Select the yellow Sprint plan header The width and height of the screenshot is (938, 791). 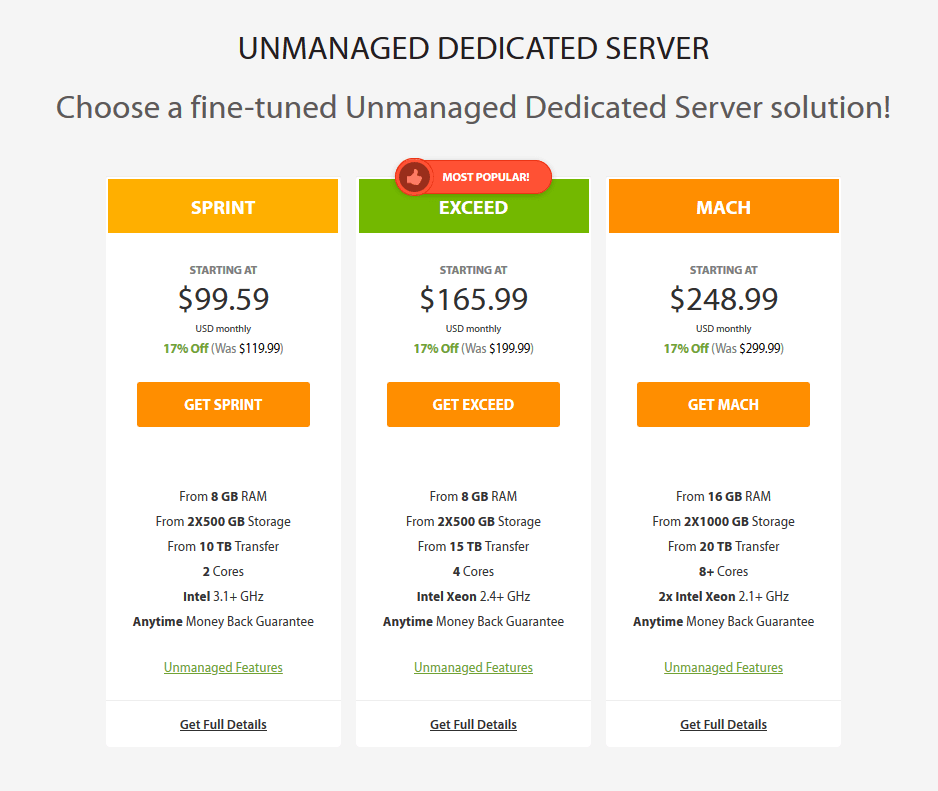pos(223,208)
